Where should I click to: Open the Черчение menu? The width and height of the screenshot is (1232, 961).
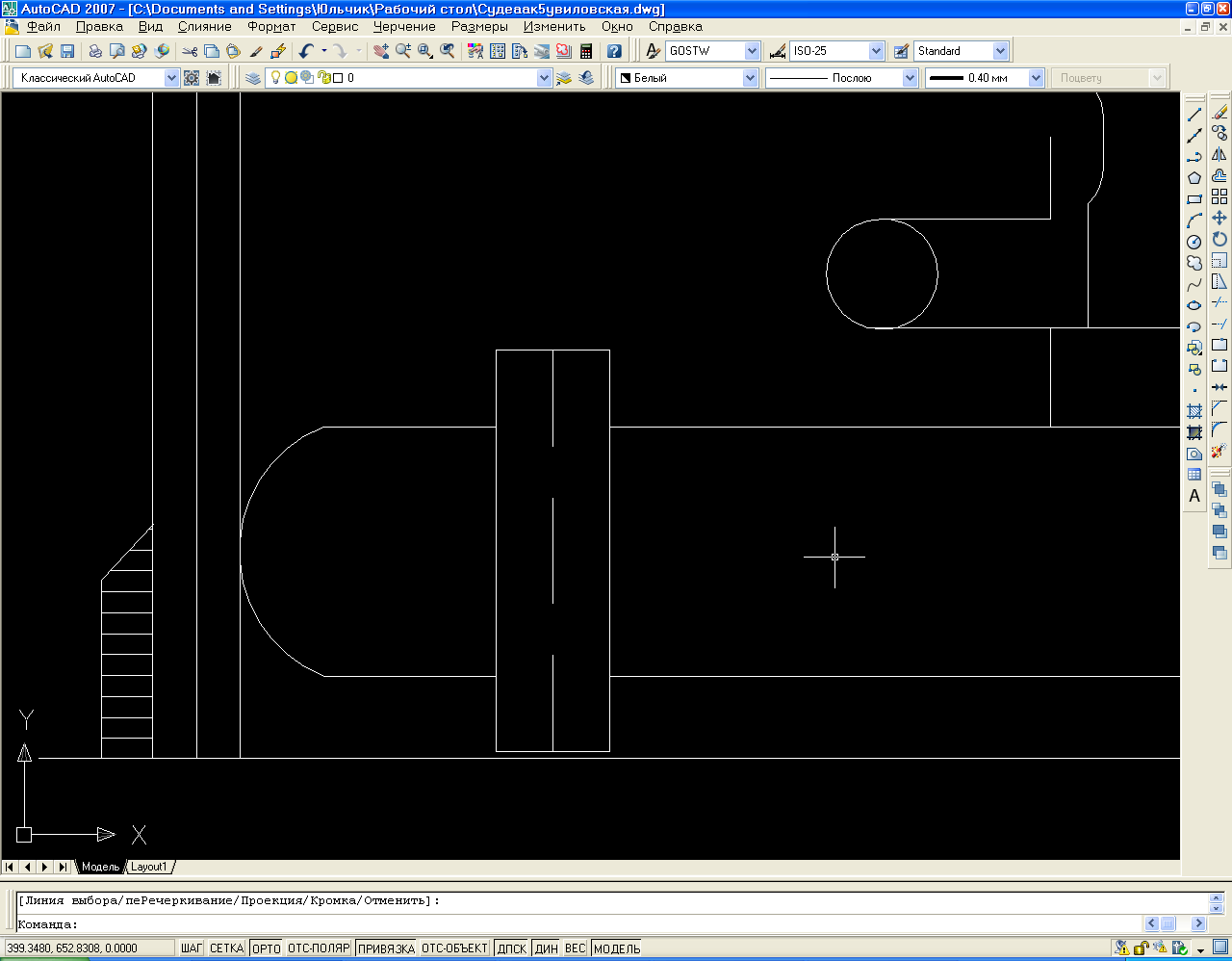point(404,27)
